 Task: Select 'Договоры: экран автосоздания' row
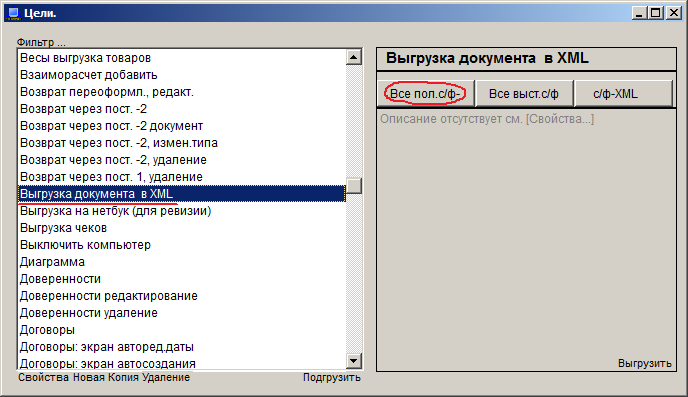pyautogui.click(x=182, y=363)
